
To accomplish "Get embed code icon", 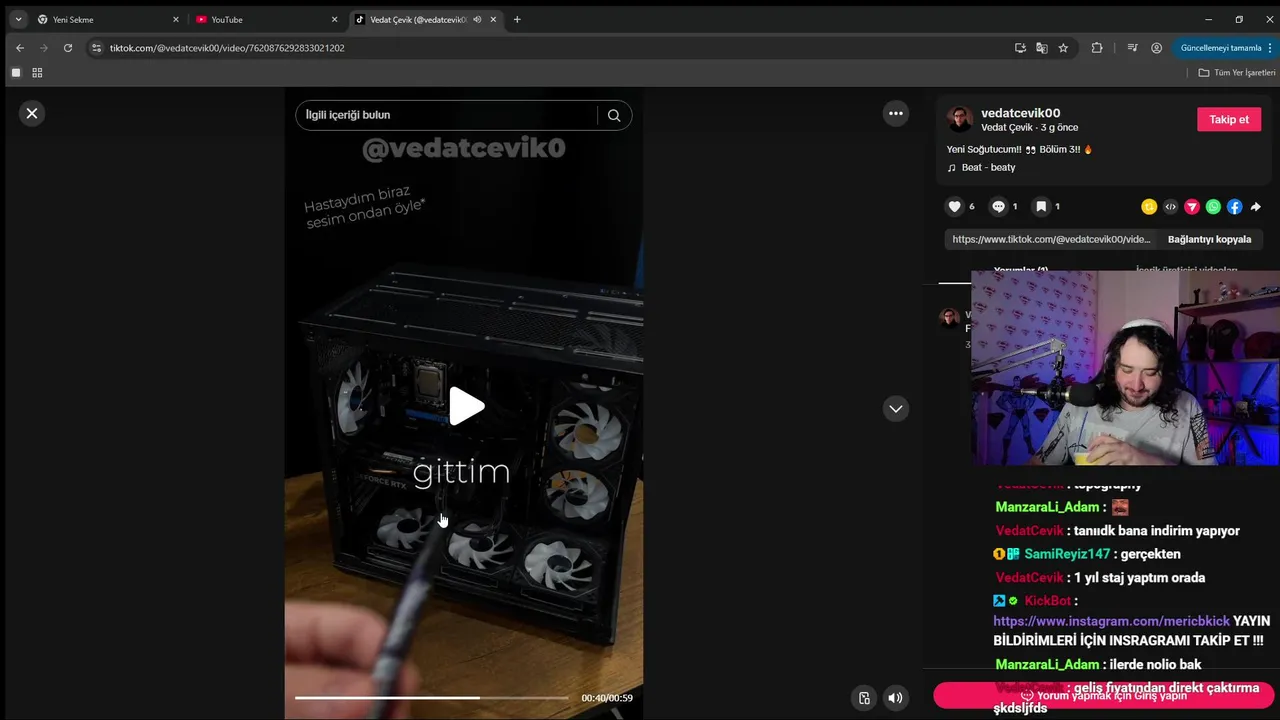I will click(1171, 207).
